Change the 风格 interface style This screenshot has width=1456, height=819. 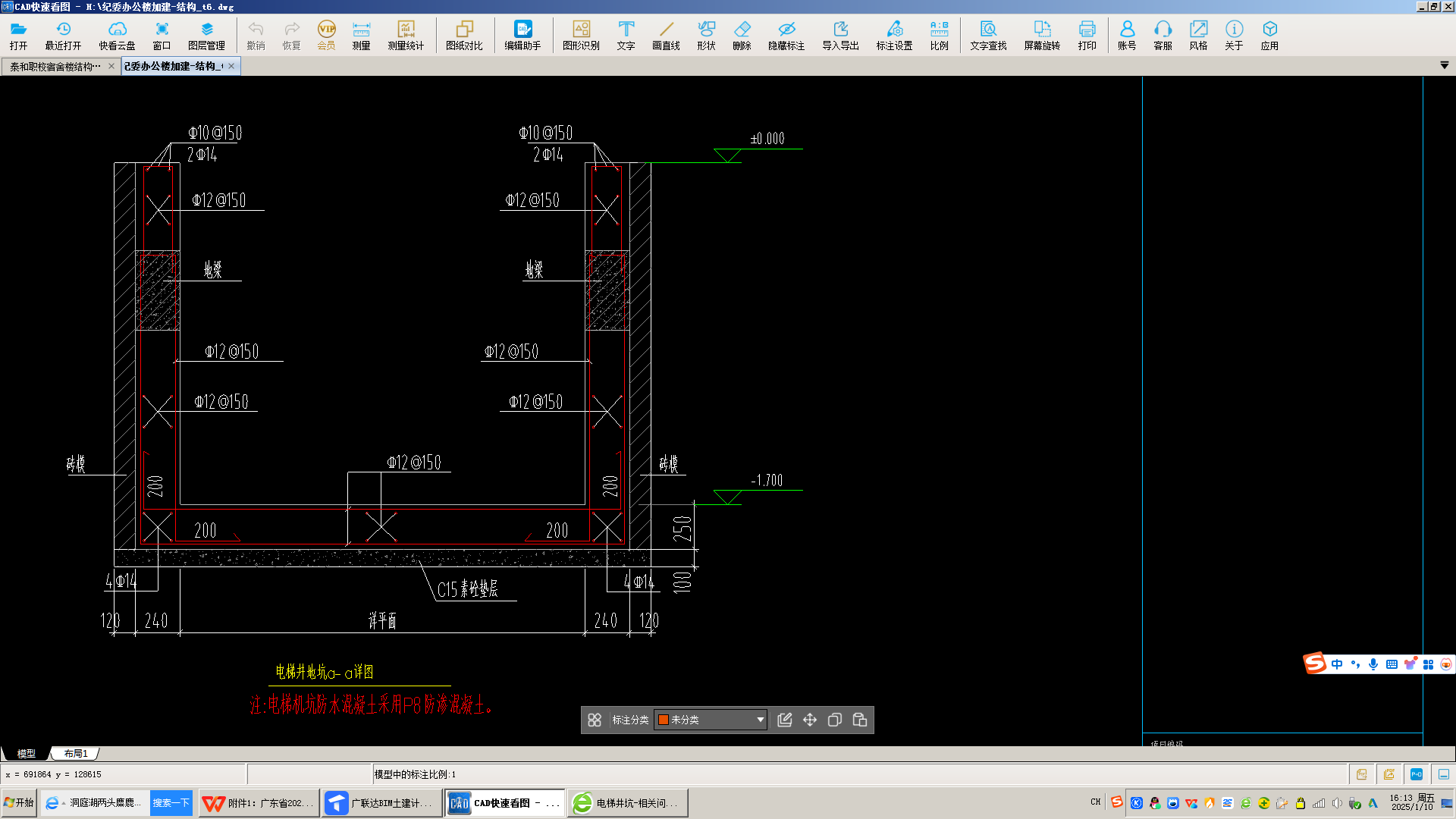click(x=1198, y=35)
